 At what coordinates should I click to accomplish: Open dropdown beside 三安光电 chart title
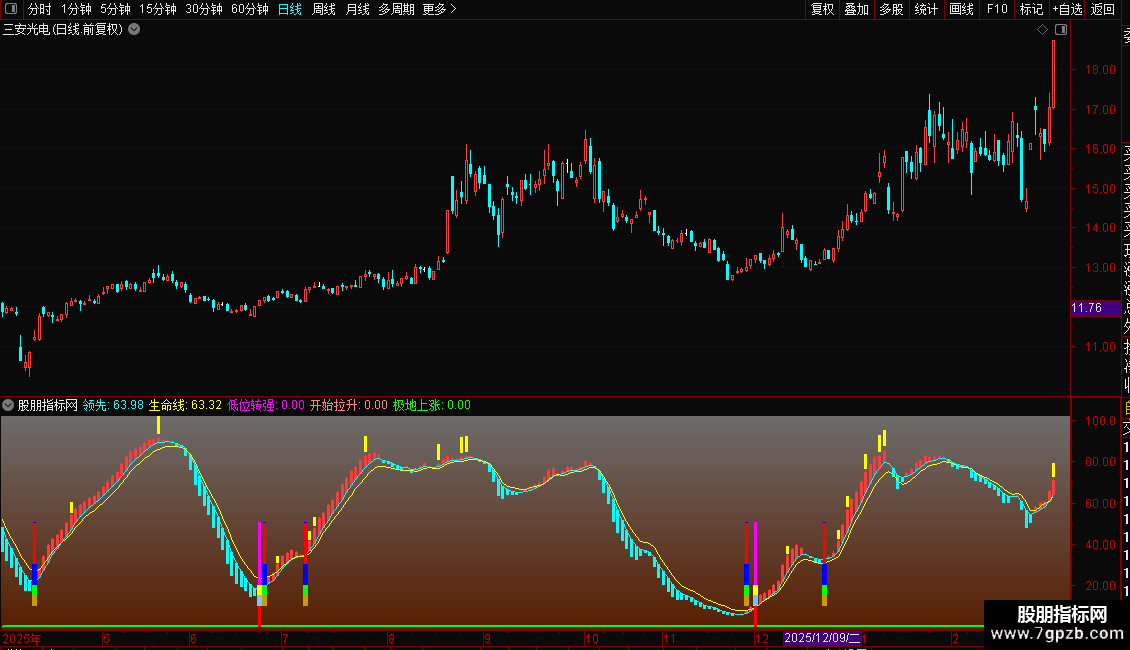pyautogui.click(x=134, y=30)
